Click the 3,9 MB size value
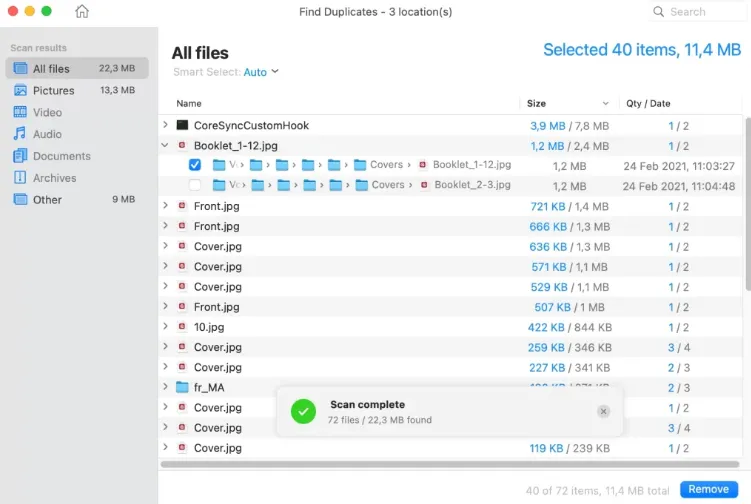This screenshot has height=504, width=751. (x=547, y=126)
